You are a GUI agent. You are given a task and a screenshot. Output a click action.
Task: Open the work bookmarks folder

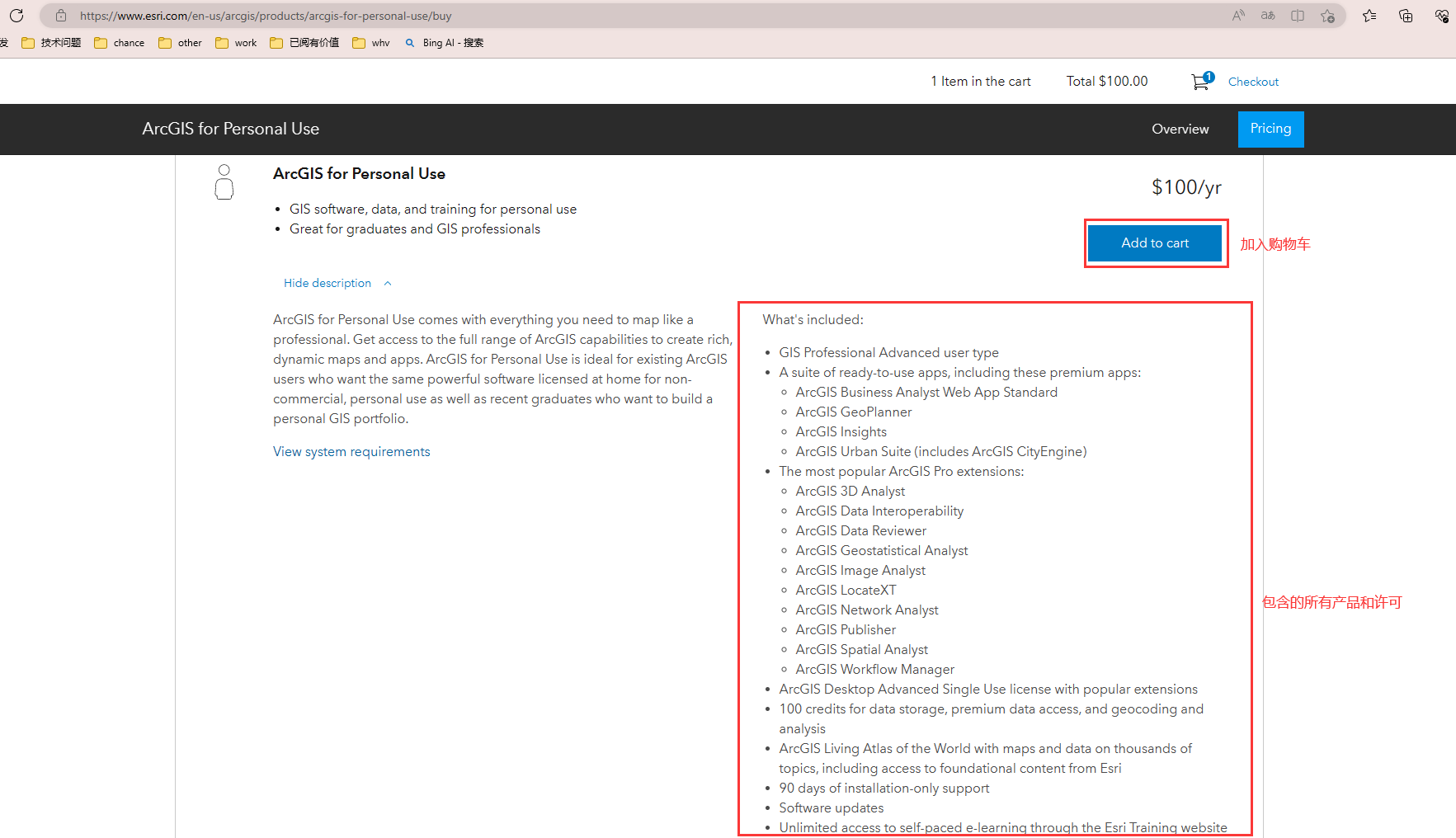(235, 42)
